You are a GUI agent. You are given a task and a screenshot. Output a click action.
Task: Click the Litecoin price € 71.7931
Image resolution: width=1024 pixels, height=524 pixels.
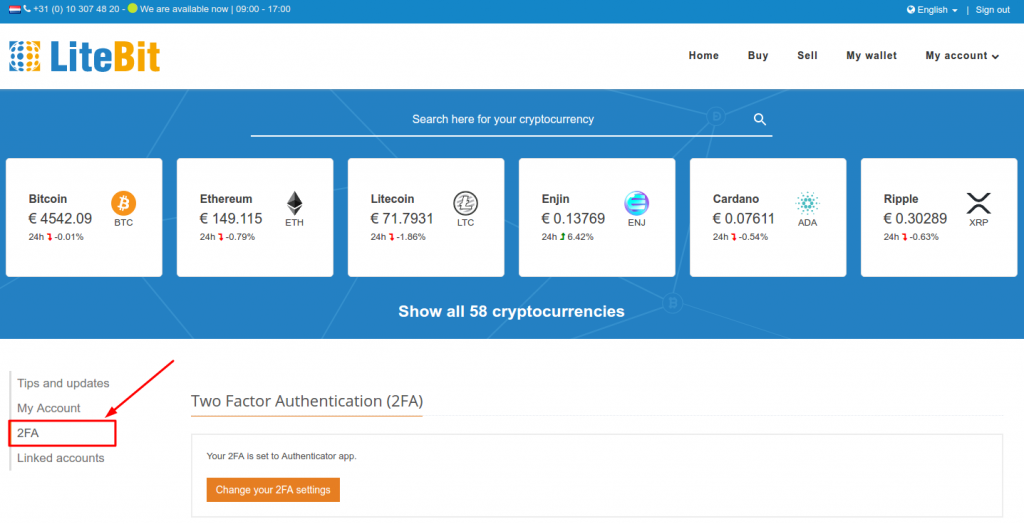[402, 219]
